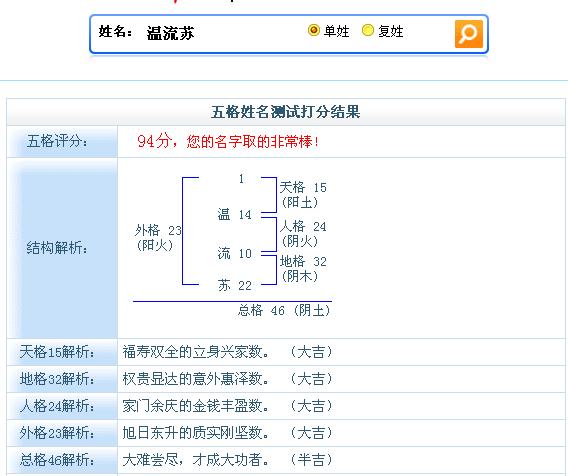Click the 总格46解析 row label
Screen dimensions: 568x476
(x=58, y=460)
